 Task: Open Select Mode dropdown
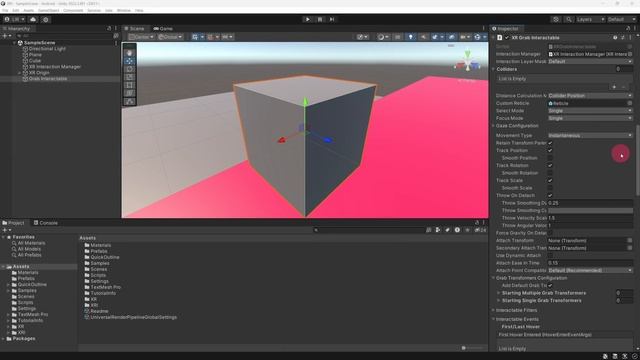pyautogui.click(x=590, y=111)
